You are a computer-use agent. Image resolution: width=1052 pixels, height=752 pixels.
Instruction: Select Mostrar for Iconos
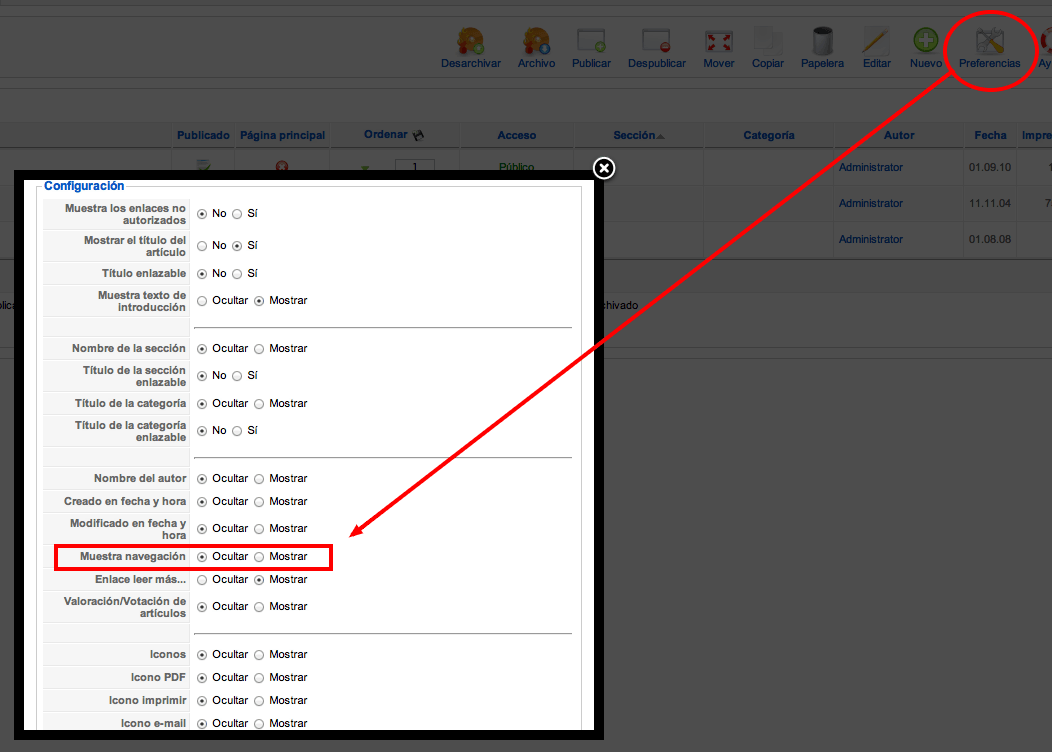click(259, 655)
